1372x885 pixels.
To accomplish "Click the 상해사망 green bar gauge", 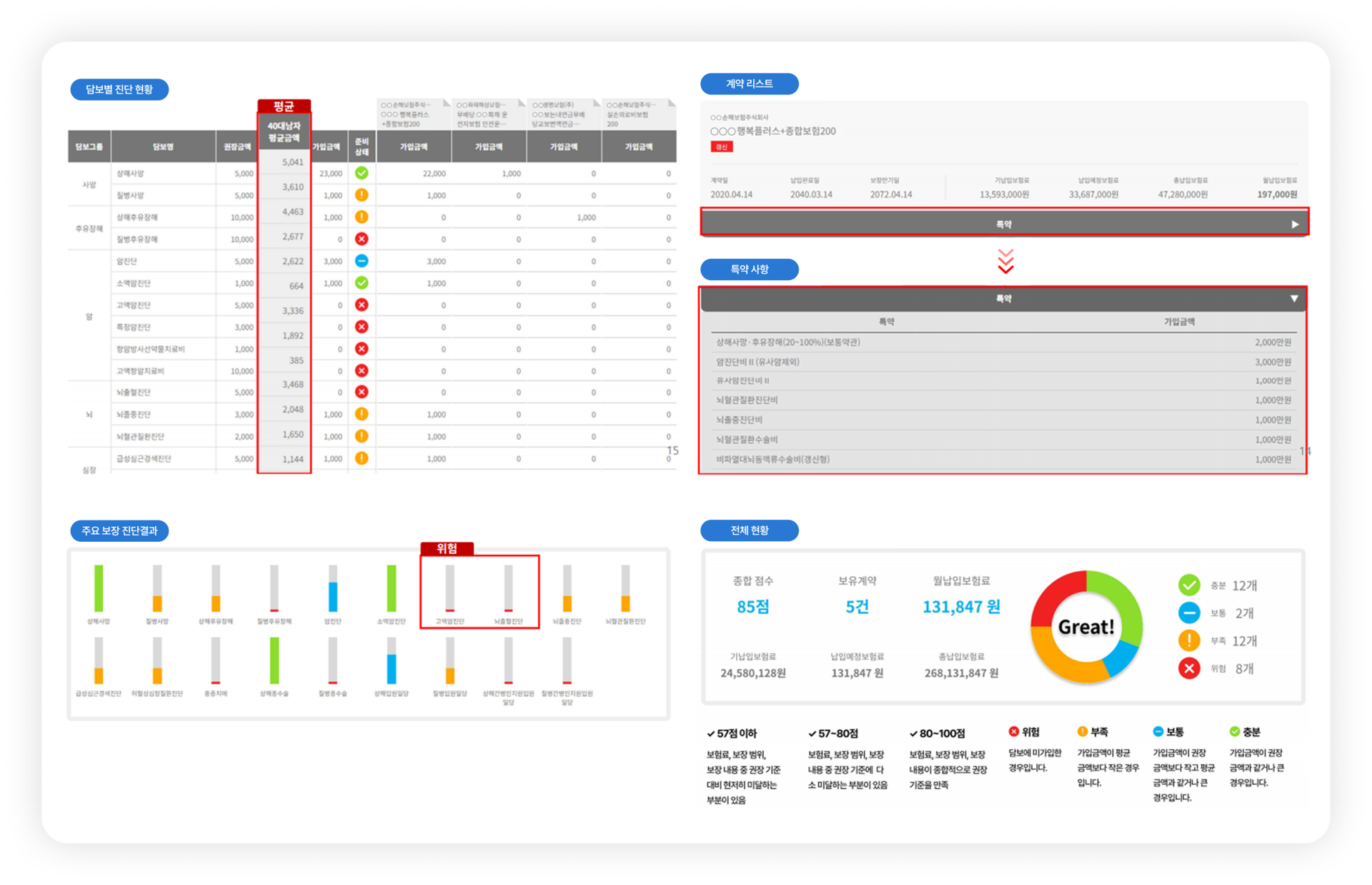I will (99, 588).
